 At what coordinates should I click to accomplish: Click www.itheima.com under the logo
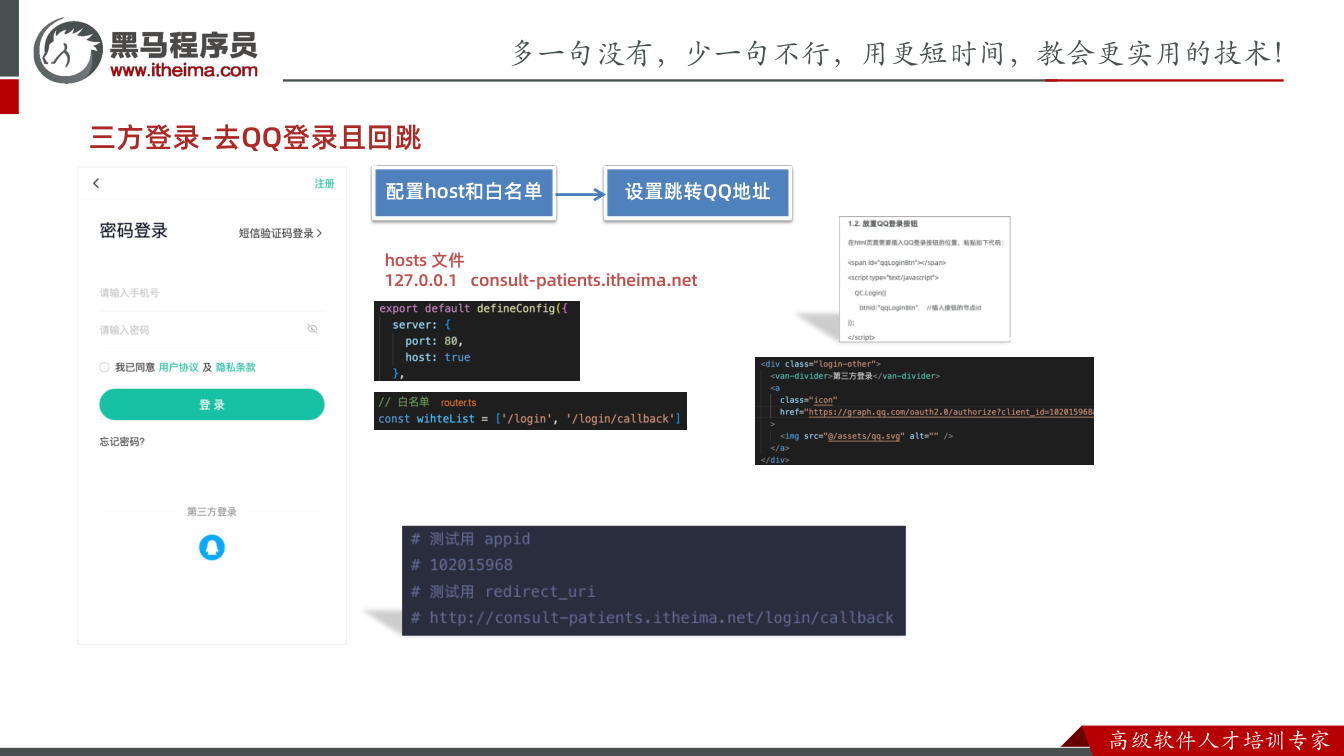tap(184, 70)
